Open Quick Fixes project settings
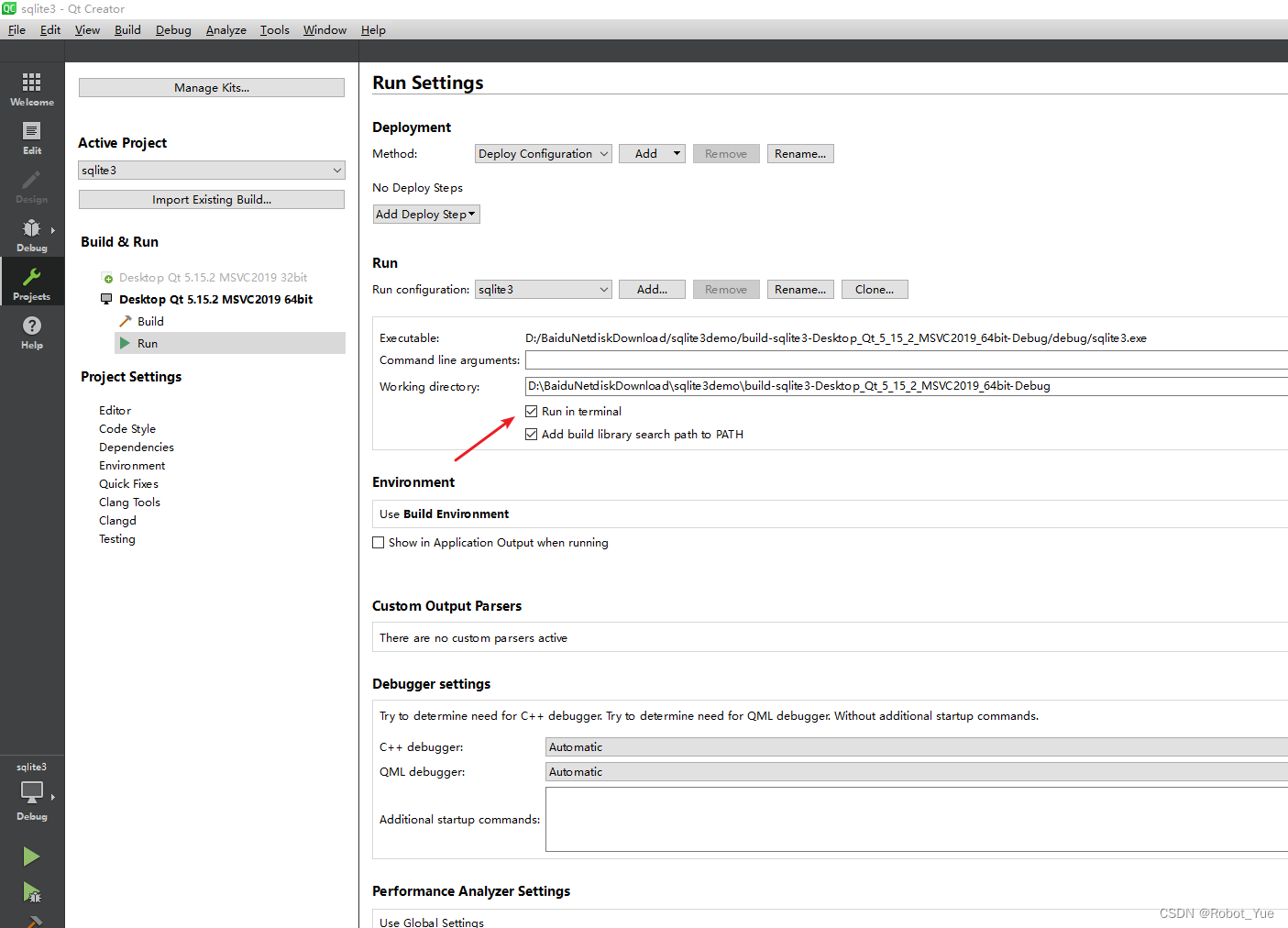1288x928 pixels. 128,483
